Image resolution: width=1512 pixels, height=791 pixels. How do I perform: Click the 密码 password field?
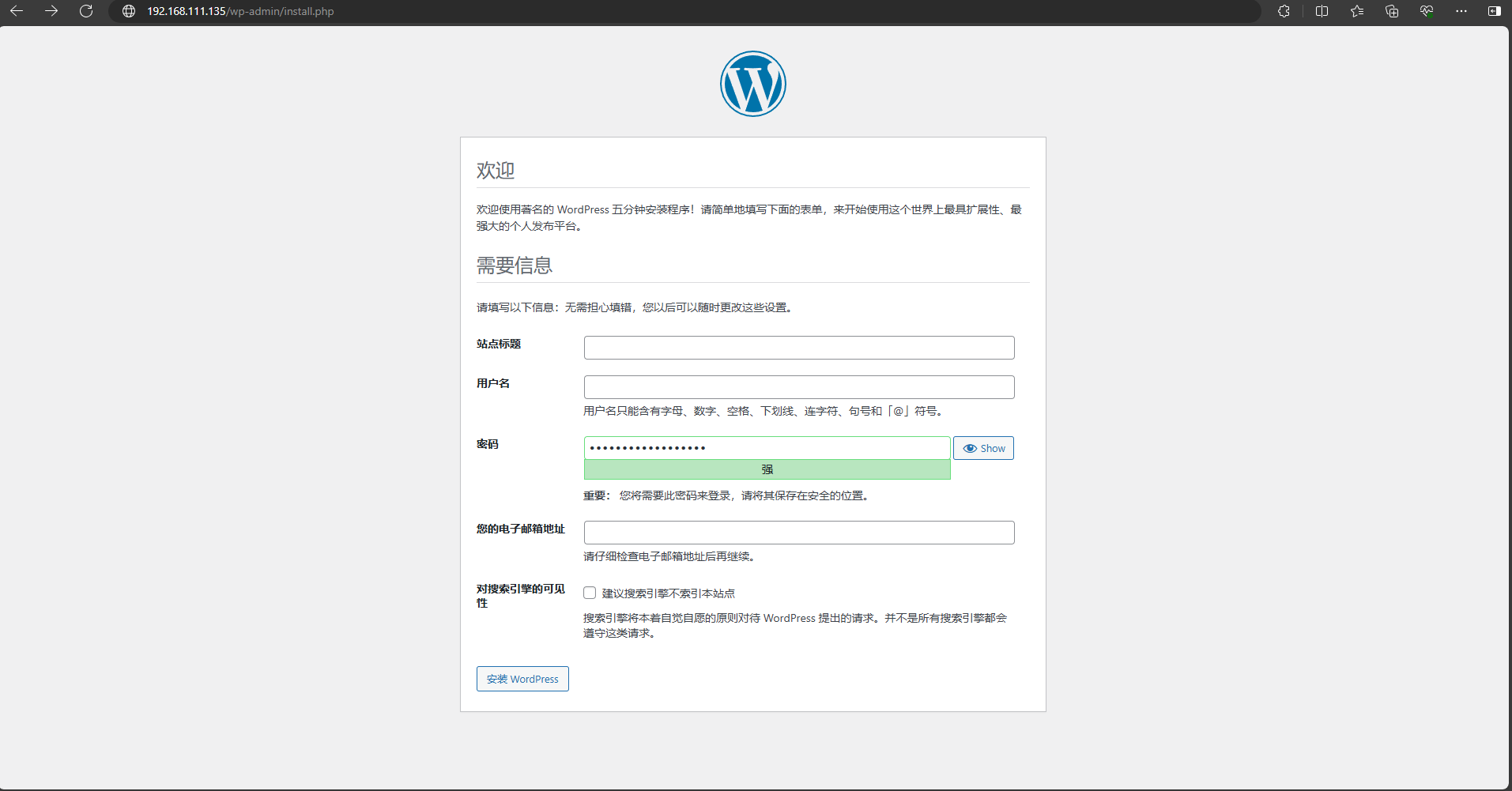click(x=767, y=448)
